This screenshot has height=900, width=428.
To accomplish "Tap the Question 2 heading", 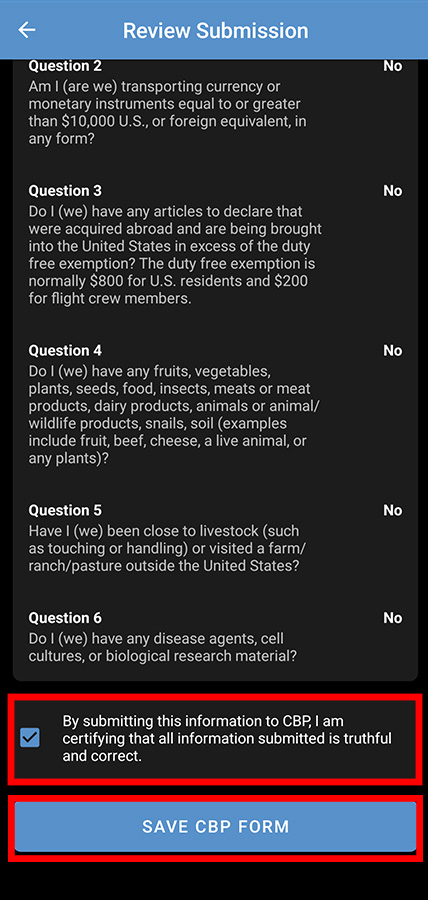I will pyautogui.click(x=65, y=66).
